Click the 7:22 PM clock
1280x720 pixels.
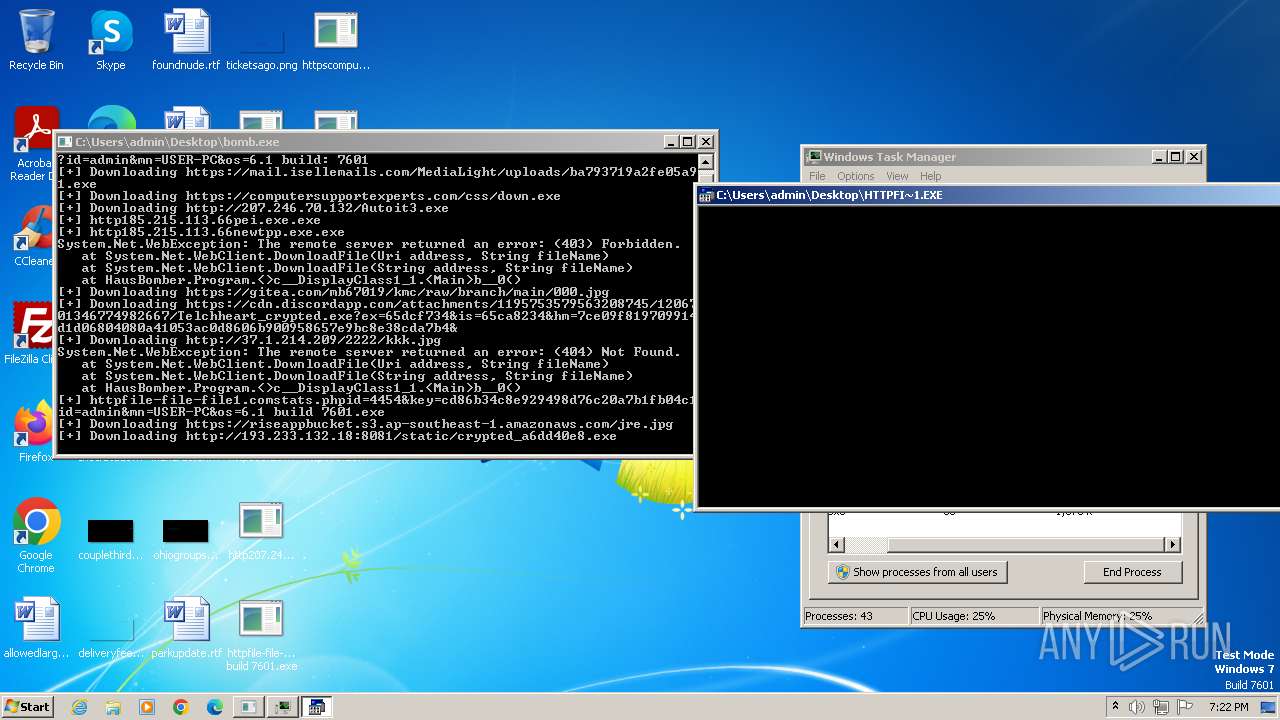[x=1228, y=707]
